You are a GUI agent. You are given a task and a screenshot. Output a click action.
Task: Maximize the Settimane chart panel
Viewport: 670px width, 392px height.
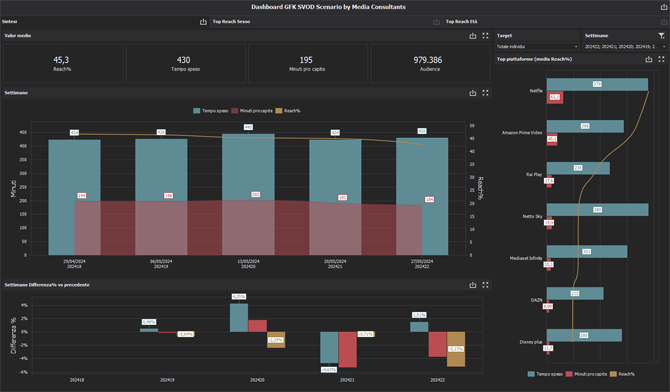point(485,93)
